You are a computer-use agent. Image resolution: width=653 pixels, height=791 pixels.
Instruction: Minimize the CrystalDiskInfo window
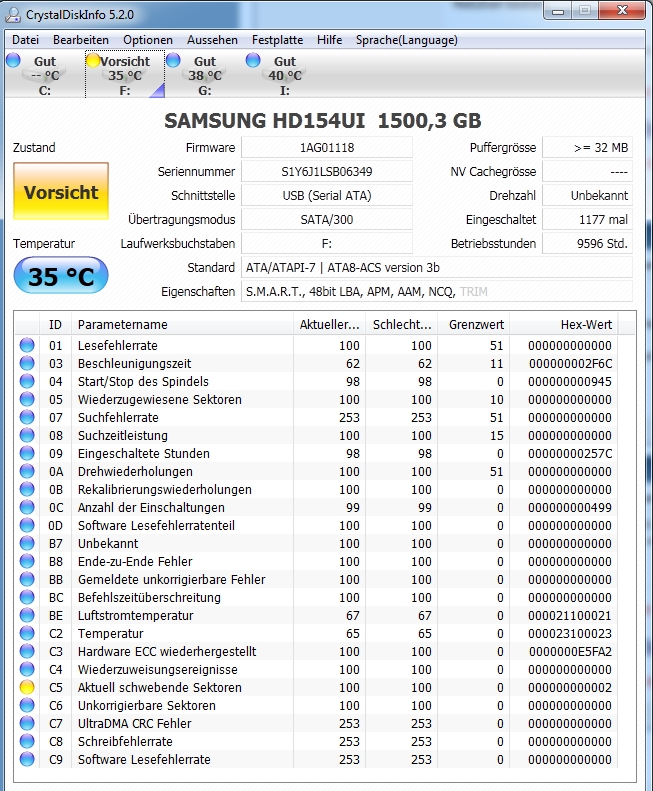(x=558, y=11)
